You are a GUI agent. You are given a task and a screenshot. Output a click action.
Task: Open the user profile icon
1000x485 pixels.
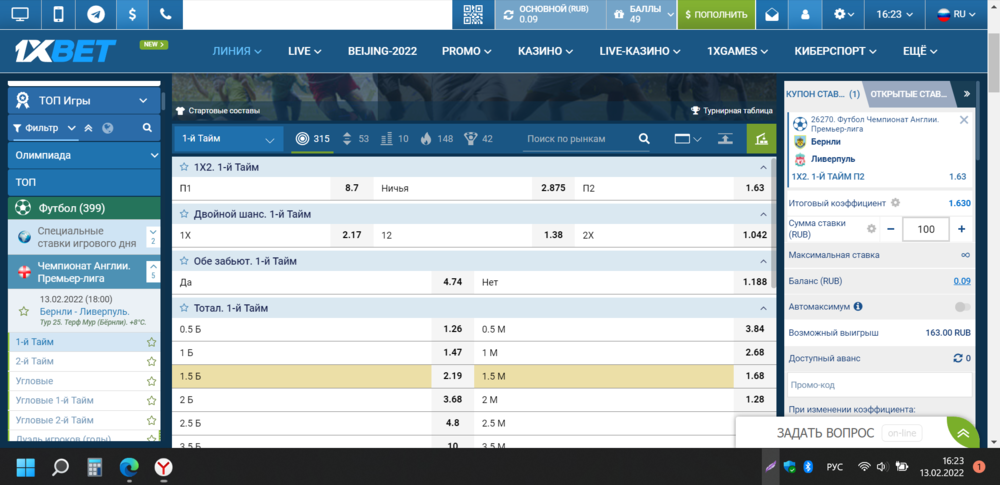tap(805, 15)
